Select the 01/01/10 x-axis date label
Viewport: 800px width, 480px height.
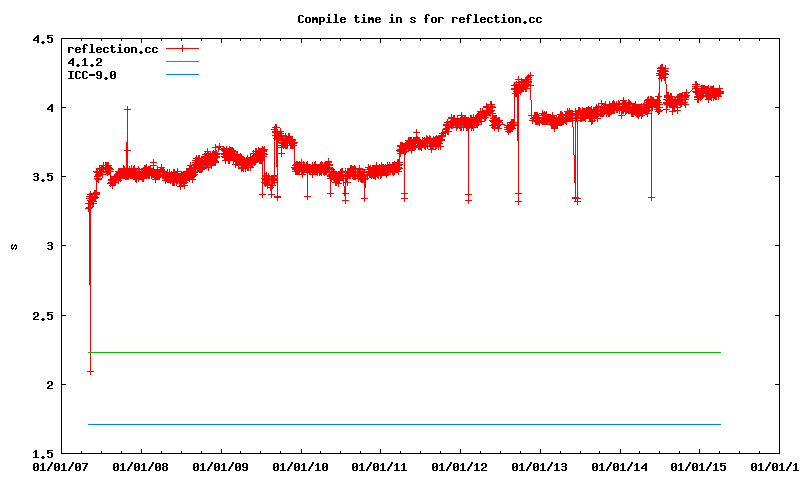(299, 466)
